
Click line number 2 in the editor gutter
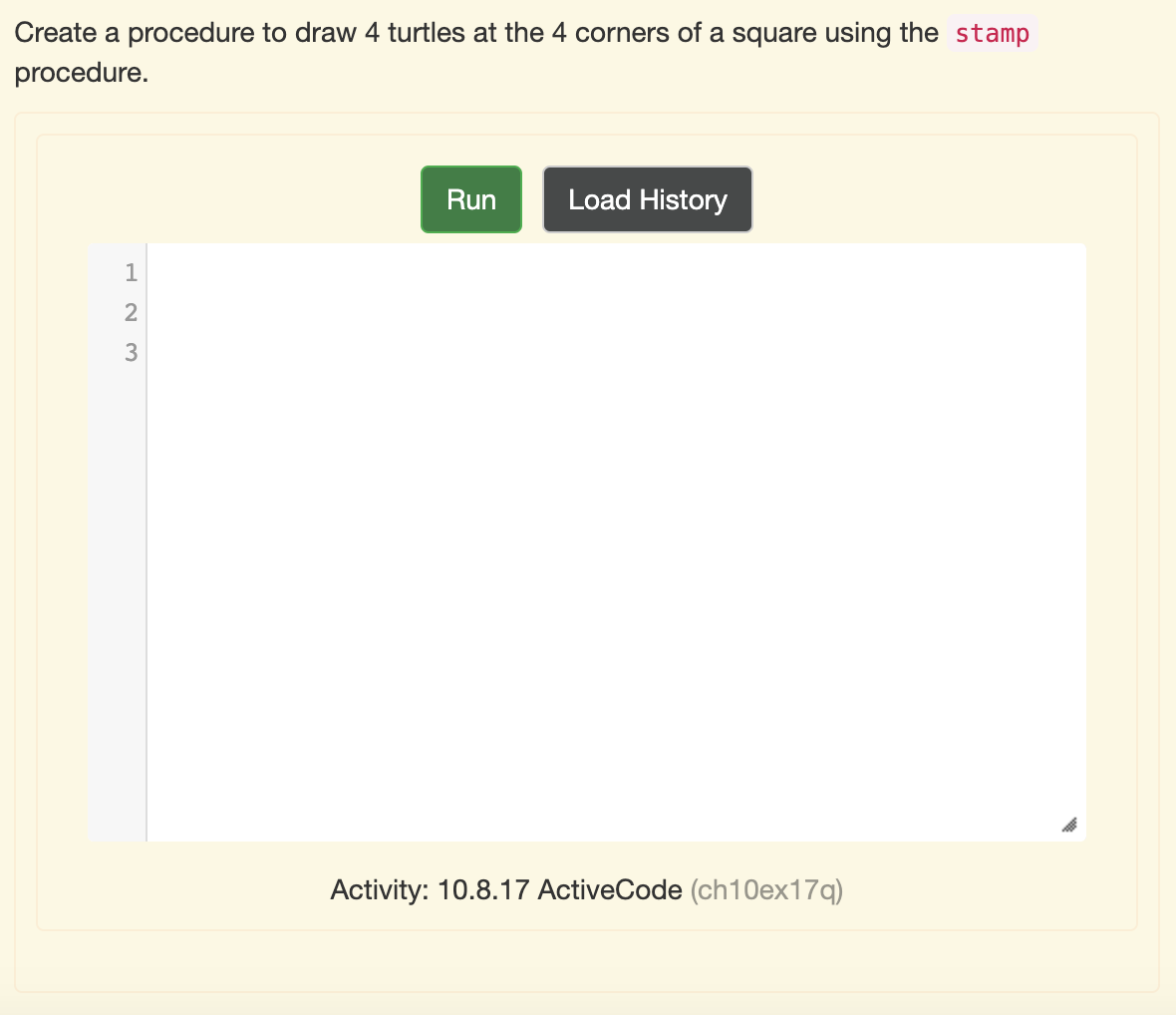point(130,312)
